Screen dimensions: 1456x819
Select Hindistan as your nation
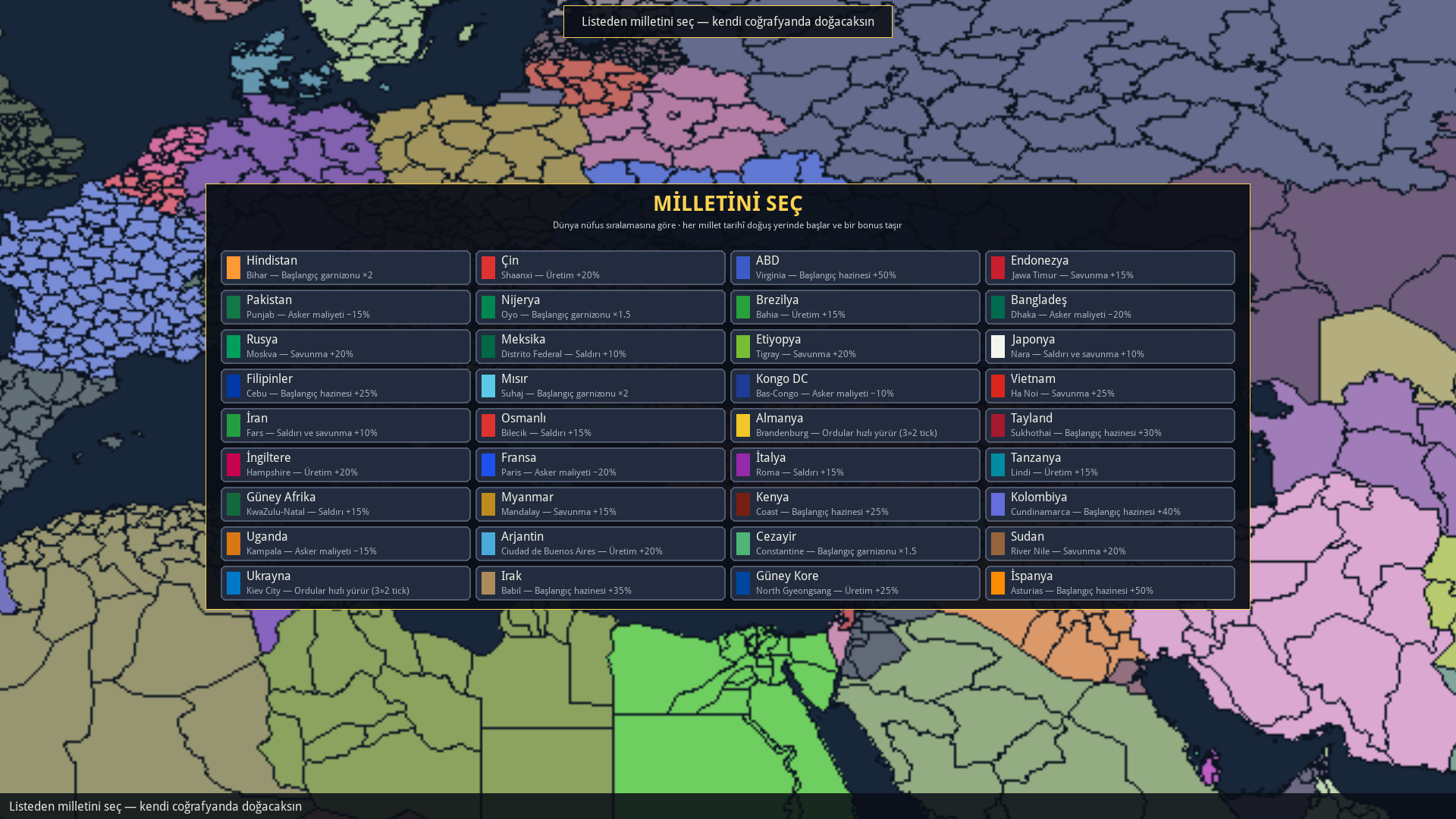tap(346, 268)
